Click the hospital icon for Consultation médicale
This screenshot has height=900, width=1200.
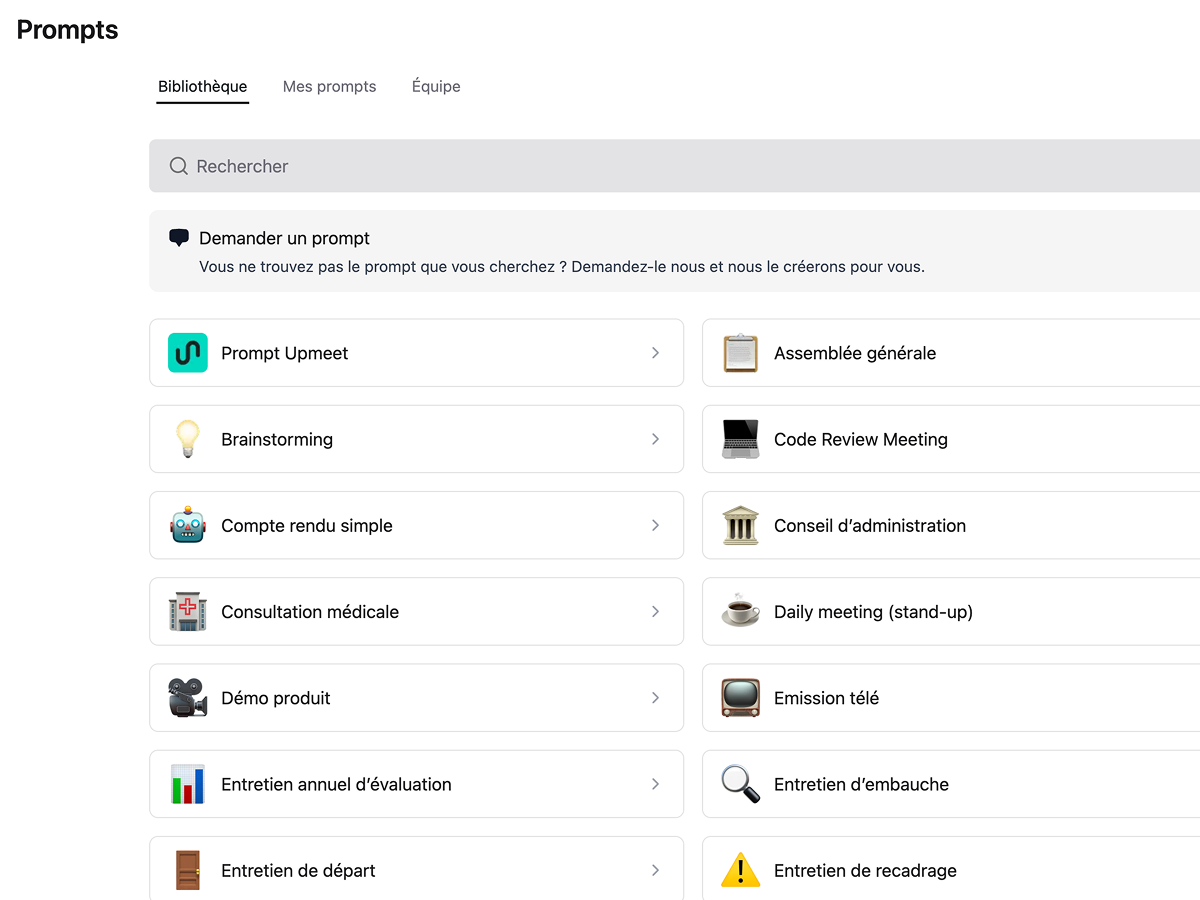point(188,611)
